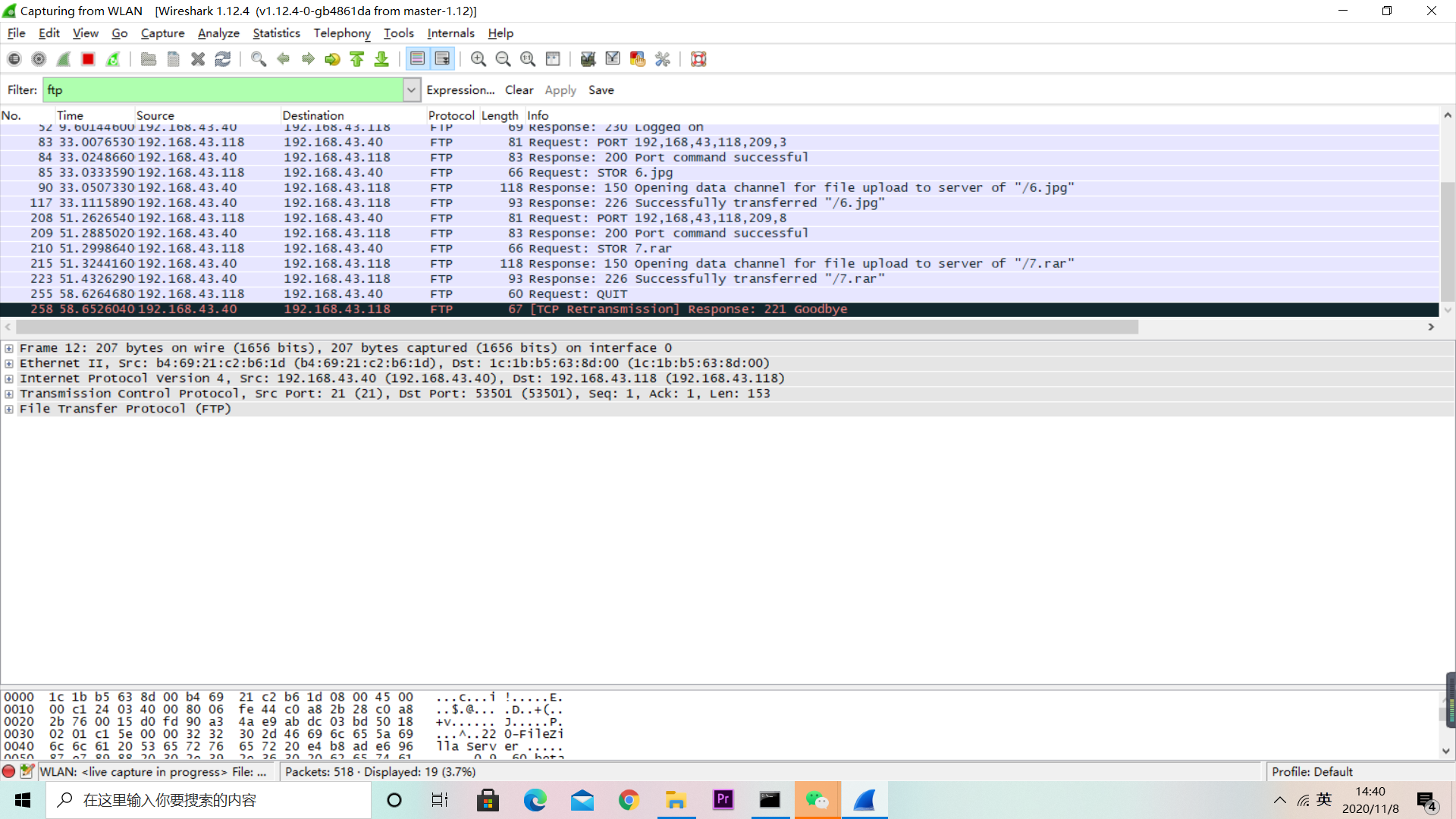1456x819 pixels.
Task: Toggle packet list colorize button
Action: pyautogui.click(x=417, y=59)
